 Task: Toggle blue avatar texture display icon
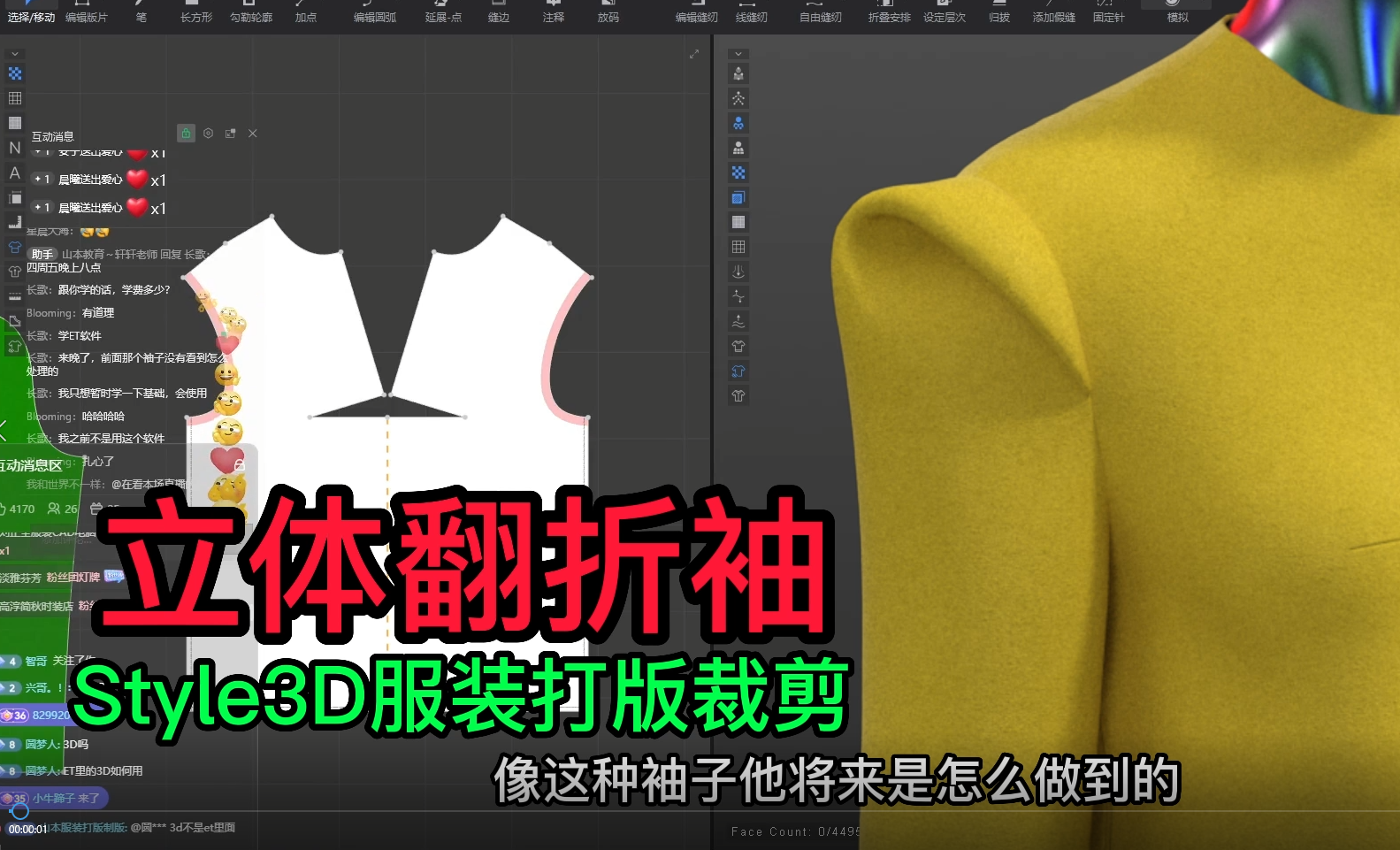pos(738,123)
